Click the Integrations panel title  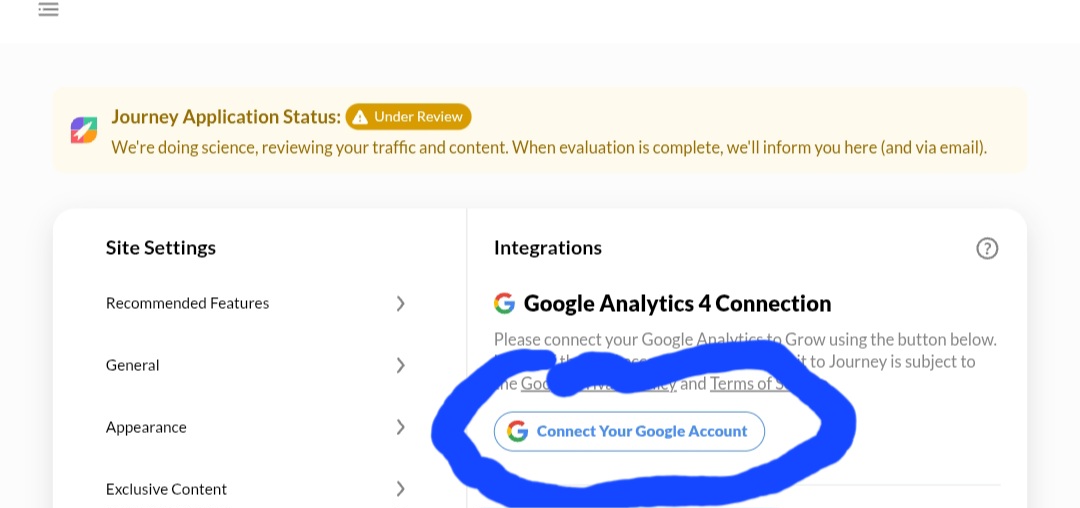[548, 247]
